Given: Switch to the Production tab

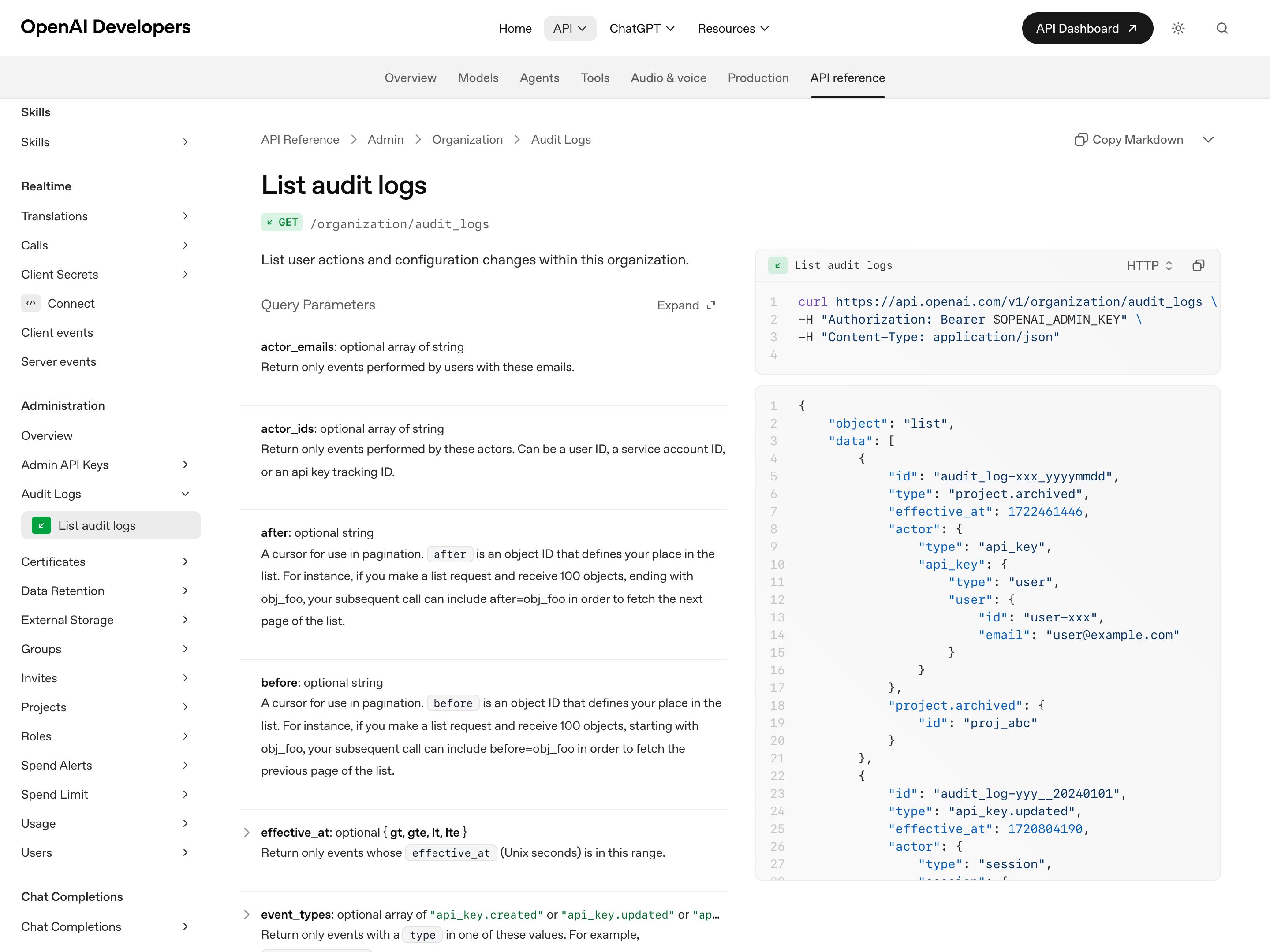Looking at the screenshot, I should [758, 78].
